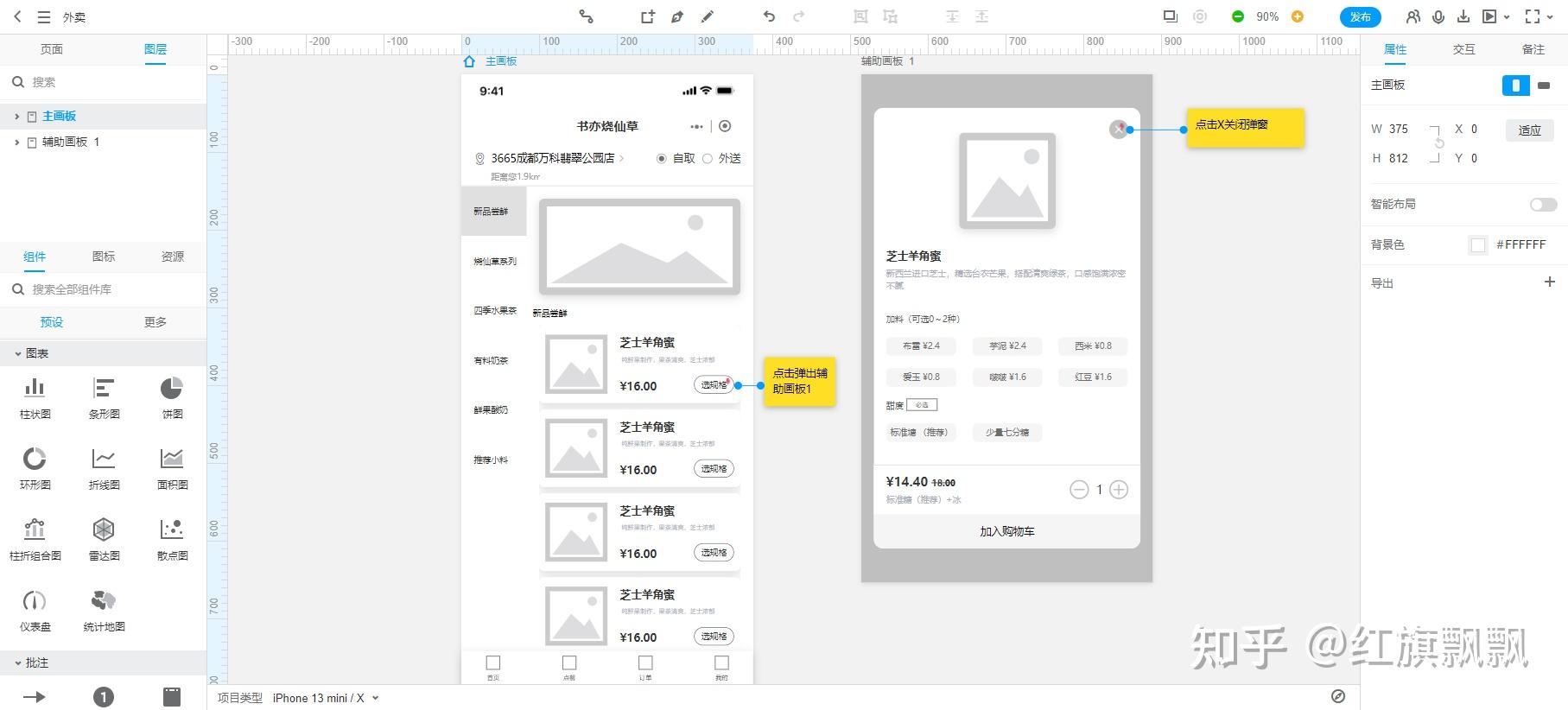Switch to the 交互 panel tab
Image resolution: width=1568 pixels, height=710 pixels.
(x=1464, y=49)
